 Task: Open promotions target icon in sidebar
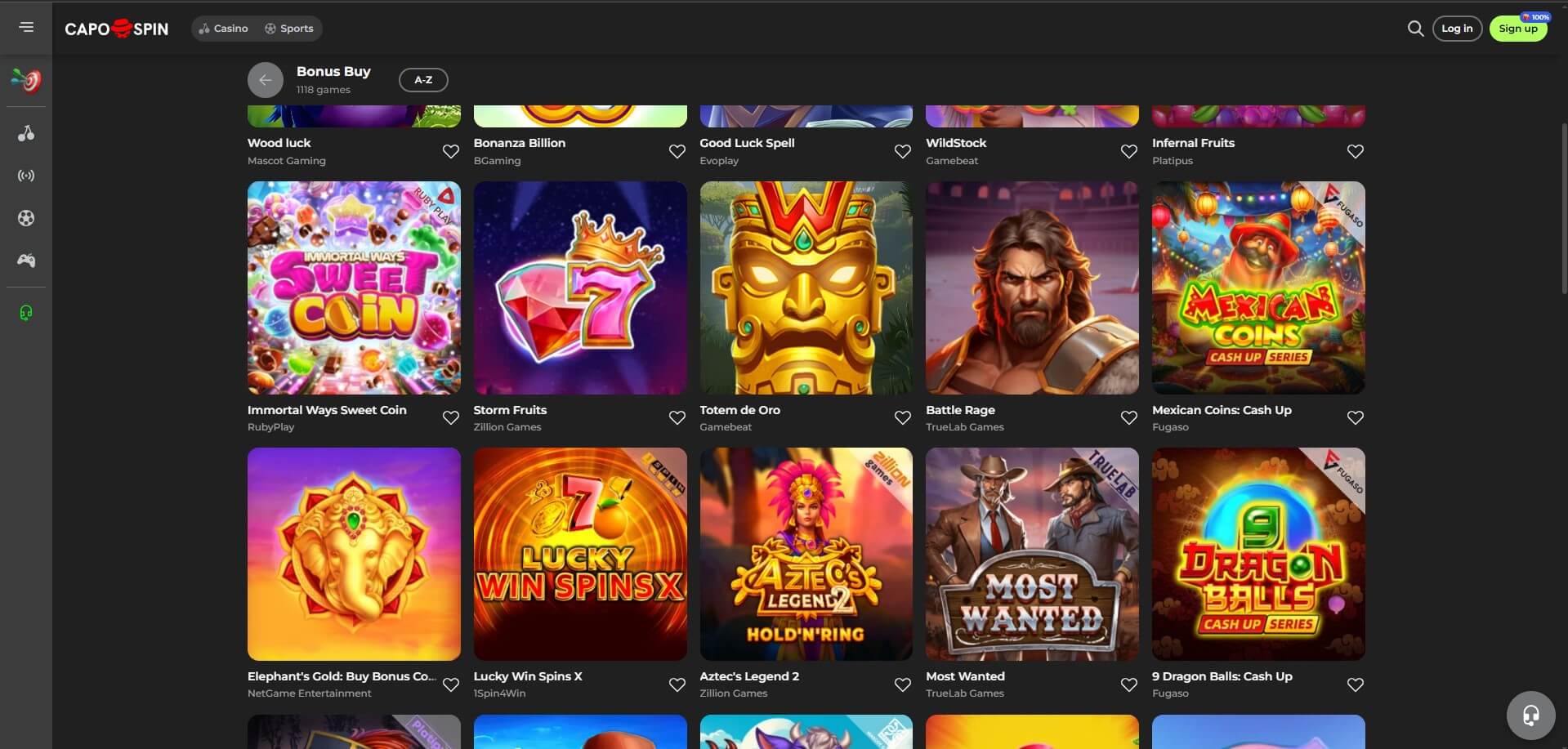[x=26, y=80]
